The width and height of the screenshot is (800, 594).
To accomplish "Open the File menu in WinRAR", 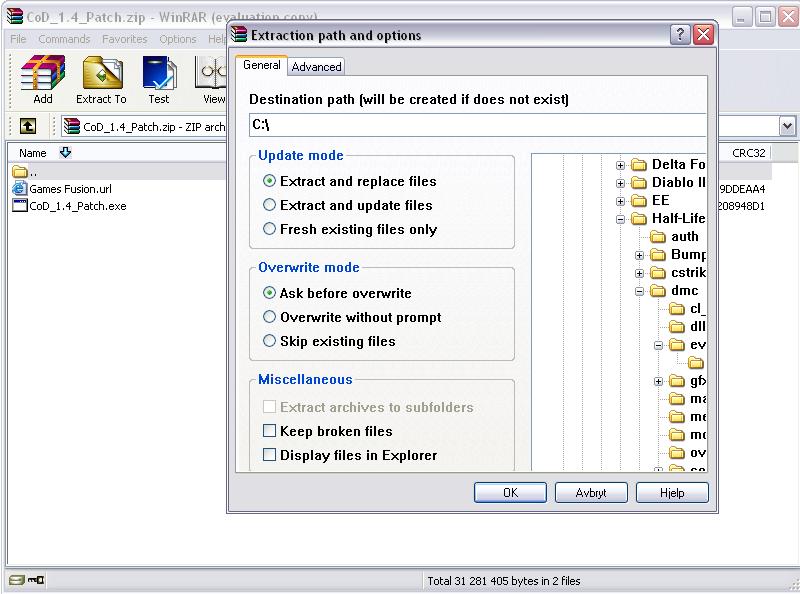I will (x=18, y=39).
